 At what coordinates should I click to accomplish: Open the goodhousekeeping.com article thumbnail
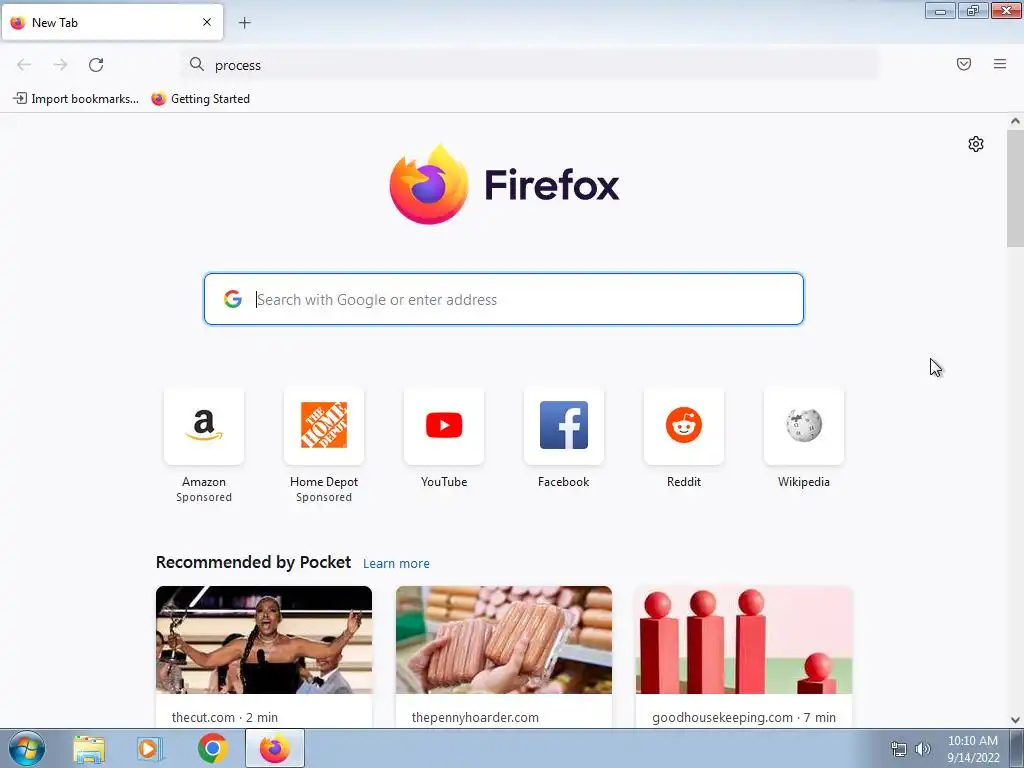(x=744, y=640)
